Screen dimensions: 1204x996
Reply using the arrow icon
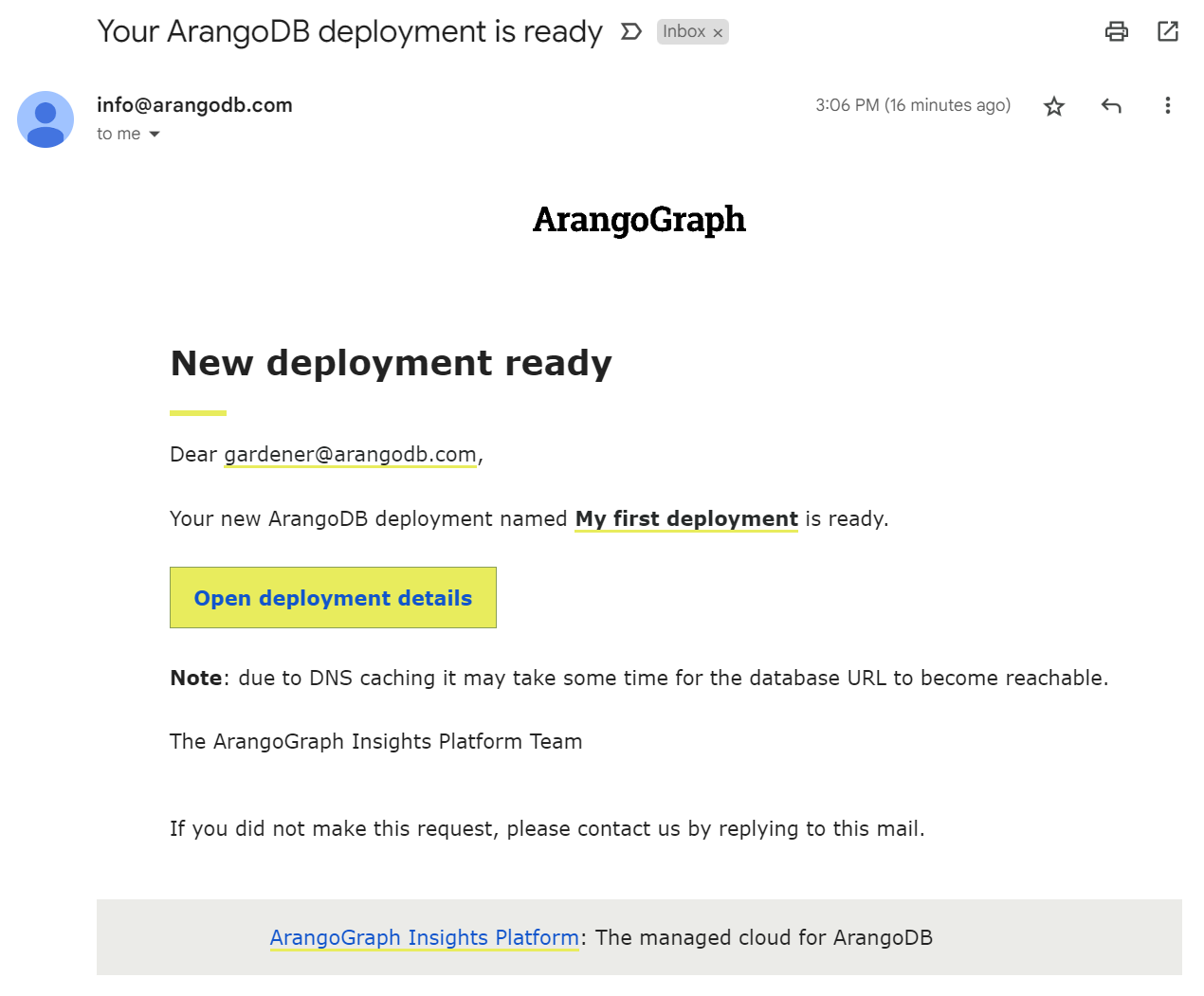click(1111, 106)
